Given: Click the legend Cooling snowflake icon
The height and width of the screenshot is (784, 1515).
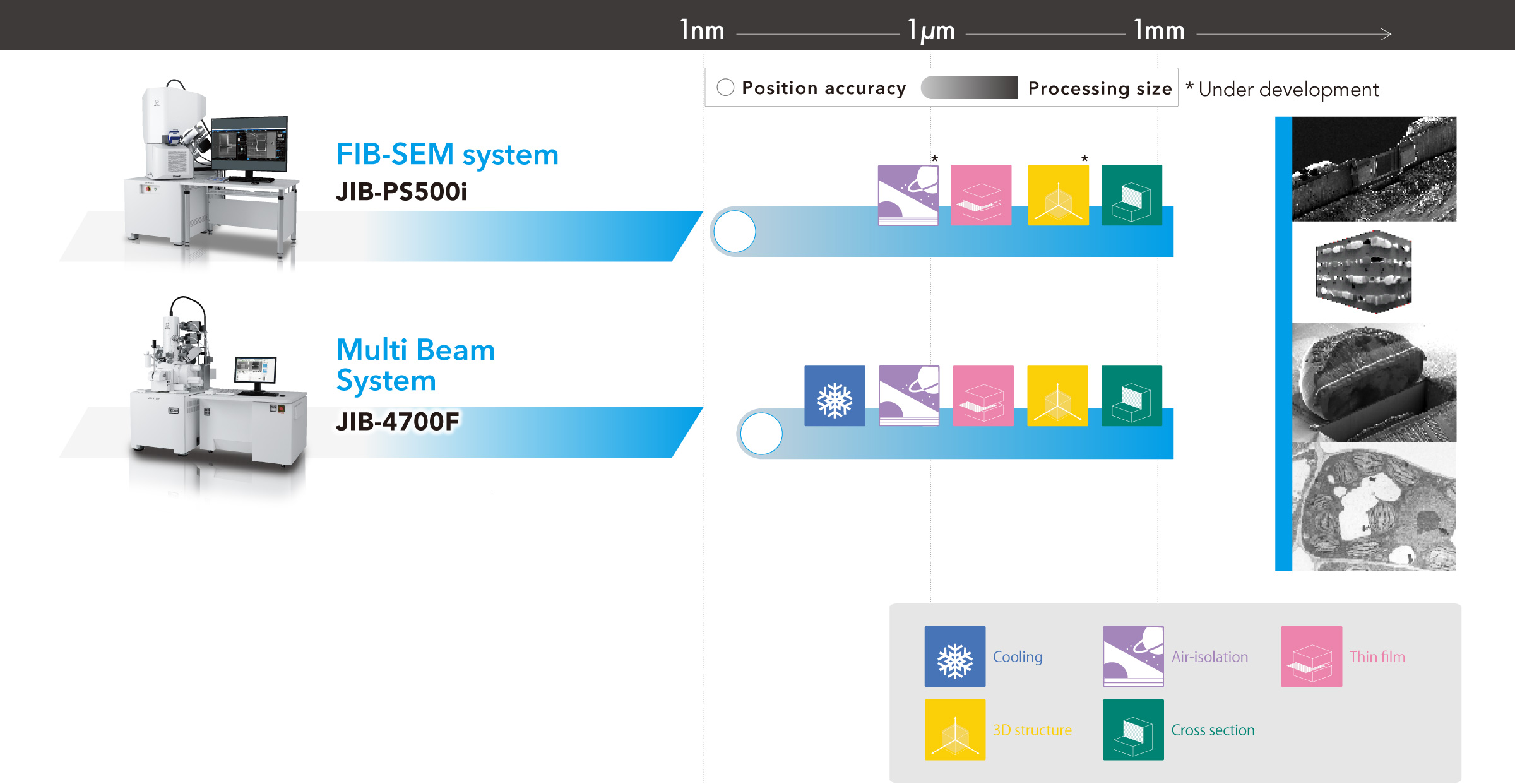Looking at the screenshot, I should [955, 656].
